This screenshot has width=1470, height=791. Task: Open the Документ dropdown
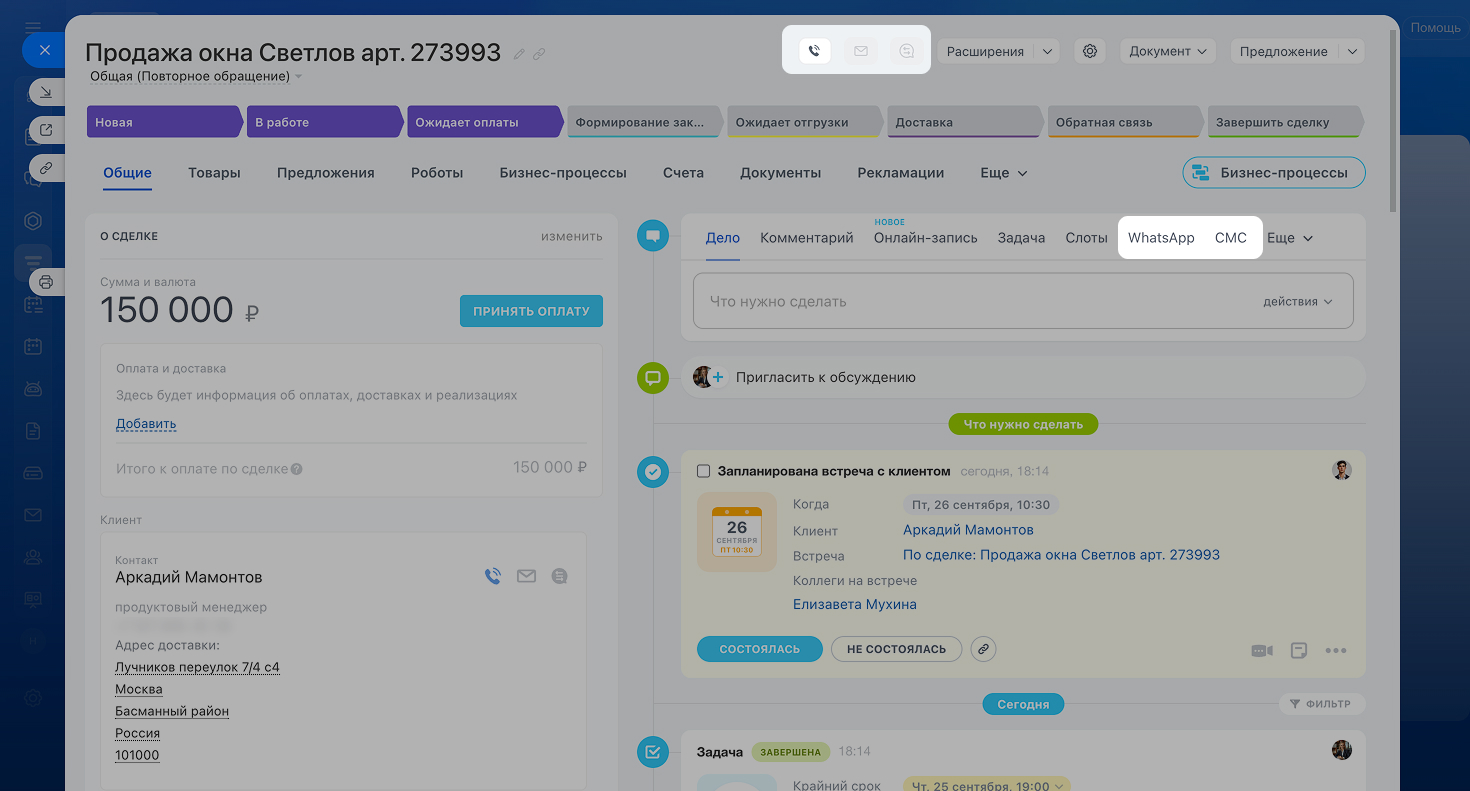1167,51
